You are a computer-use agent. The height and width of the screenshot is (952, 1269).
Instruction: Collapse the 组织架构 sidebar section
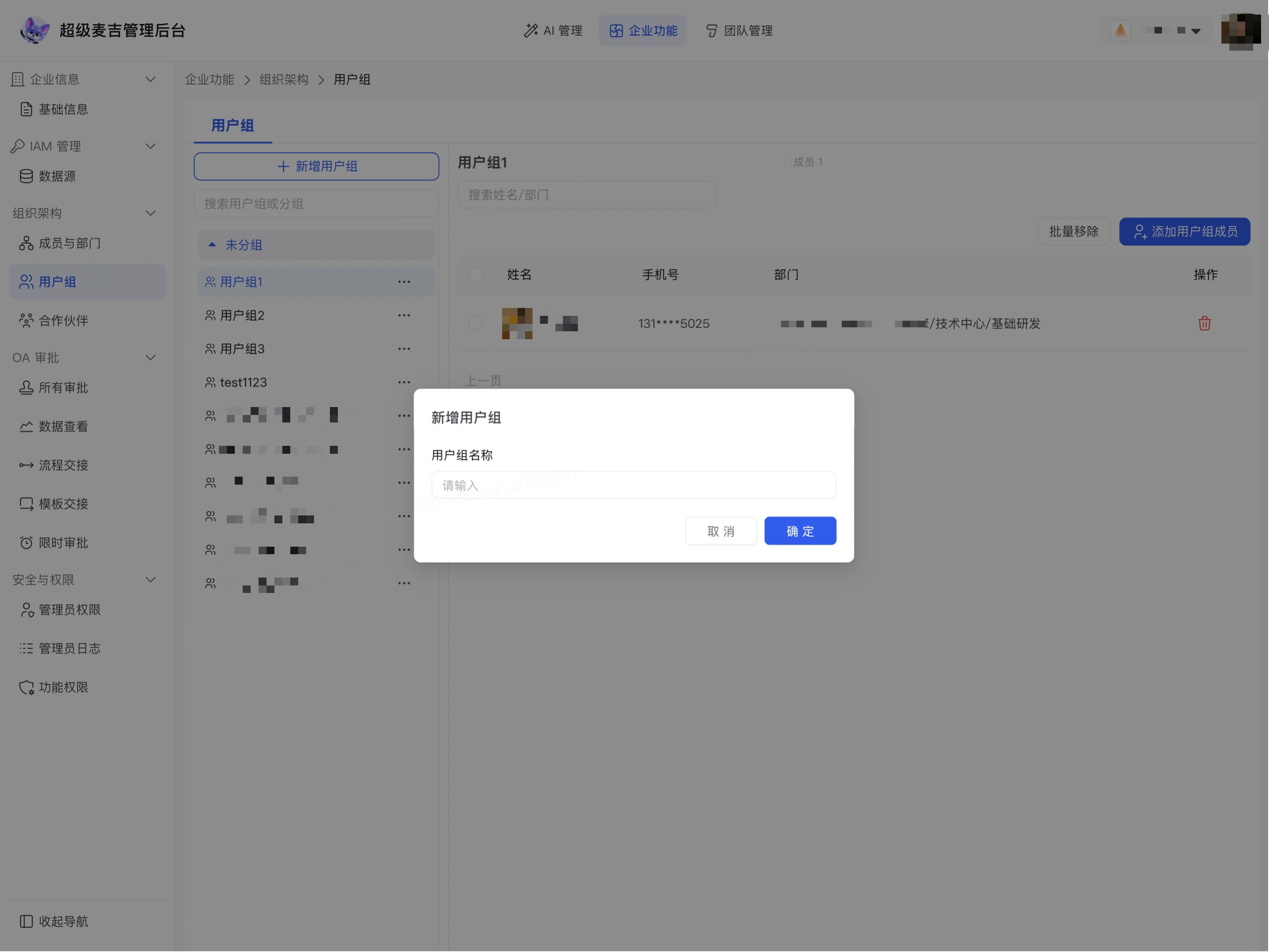pos(150,214)
